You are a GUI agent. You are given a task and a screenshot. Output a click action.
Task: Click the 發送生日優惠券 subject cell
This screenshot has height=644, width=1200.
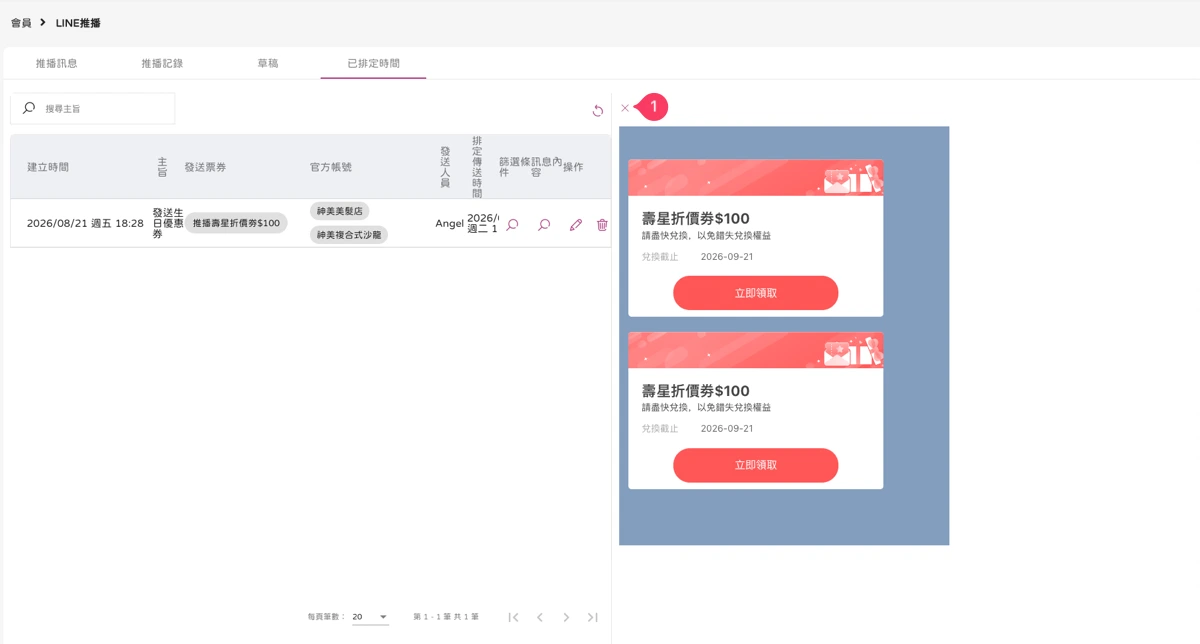pos(168,223)
